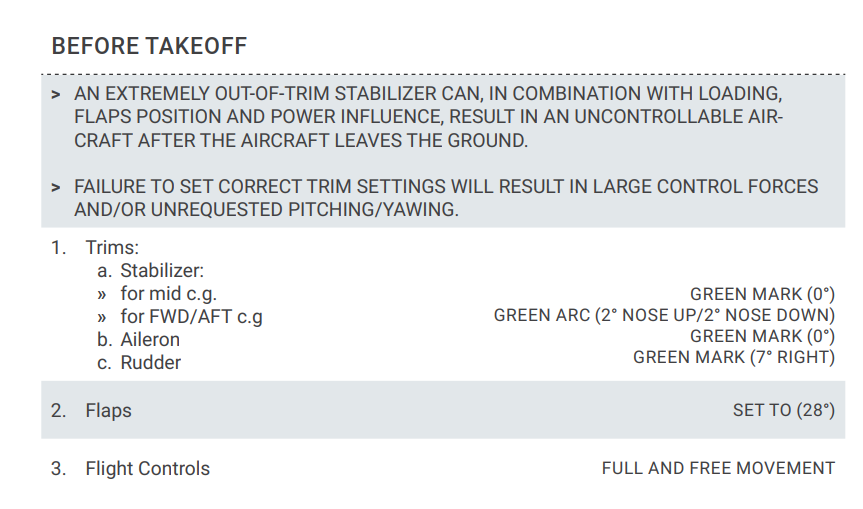
Task: Select the 'for mid c.g.' line
Action: (168, 294)
